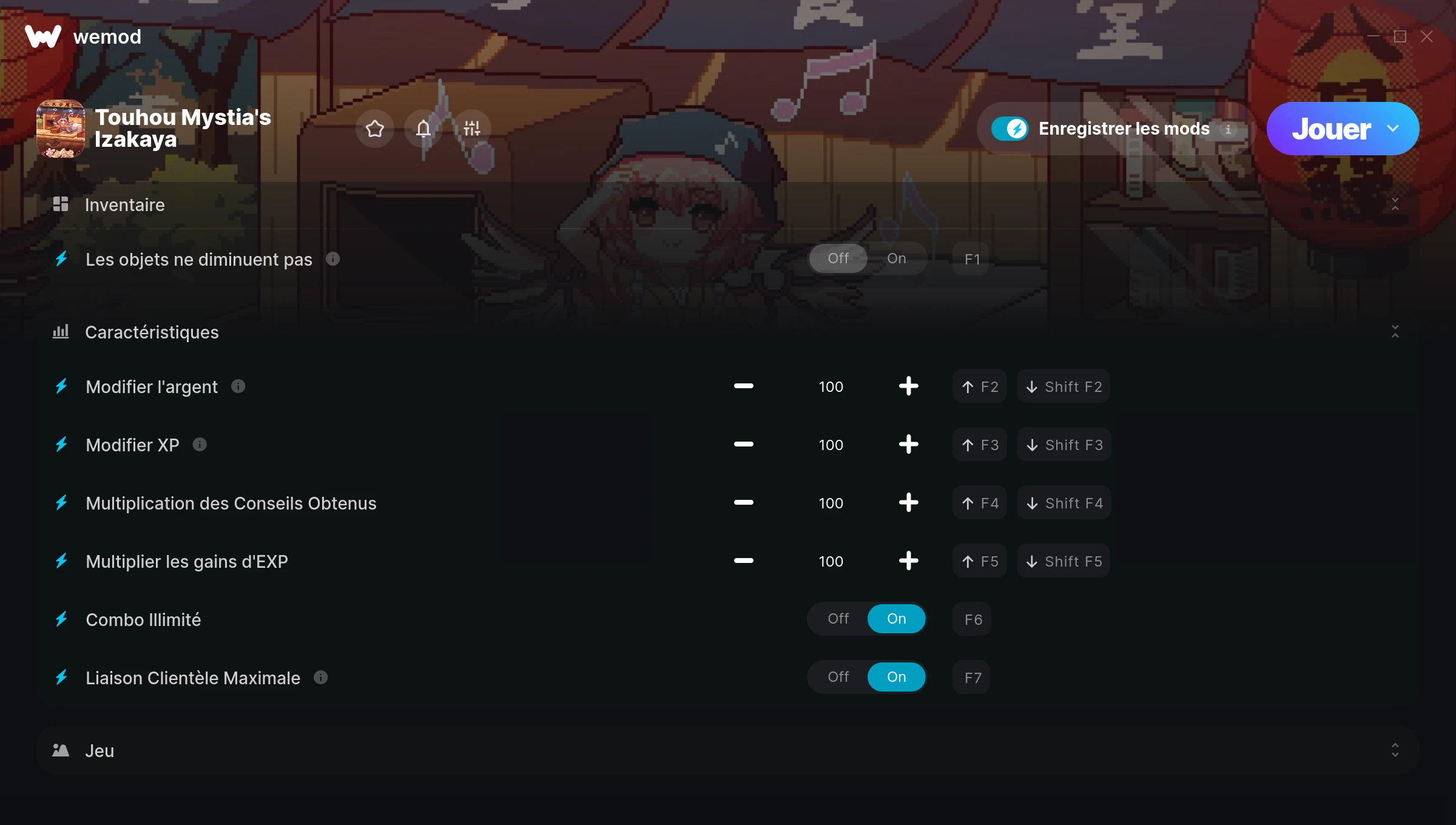Open the sliders settings icon

pos(472,128)
